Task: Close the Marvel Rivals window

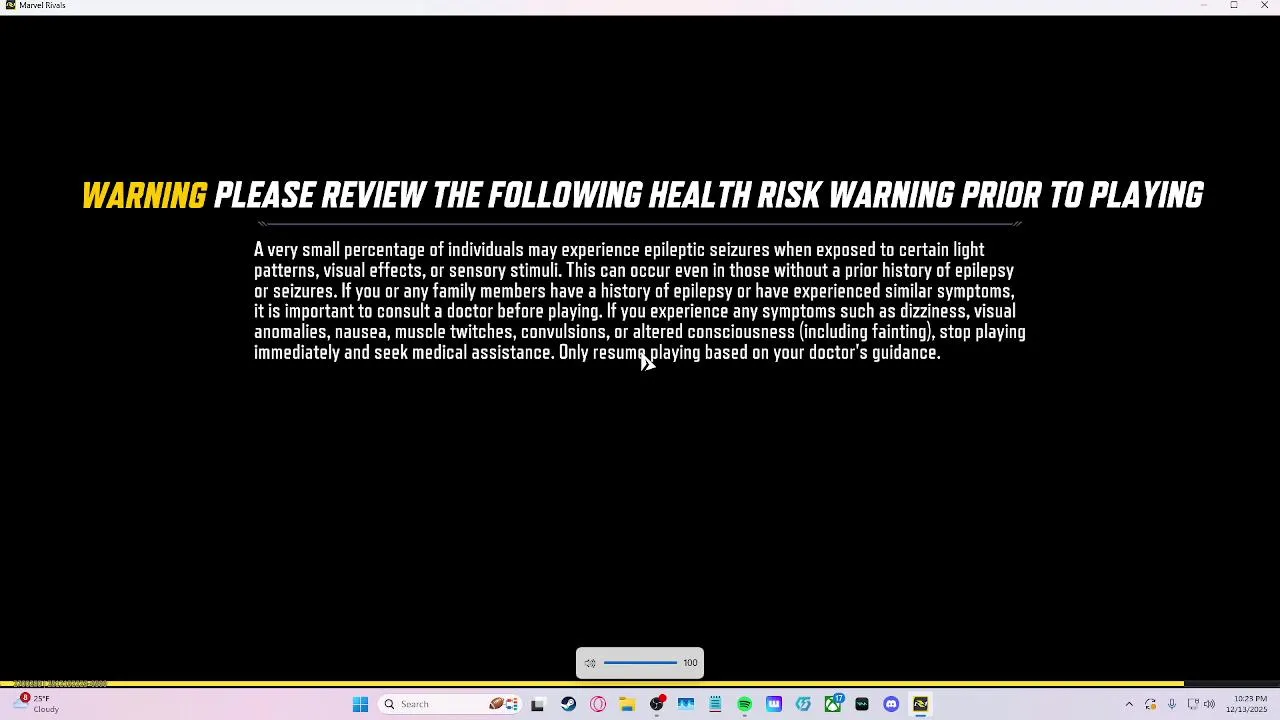Action: 1264,5
